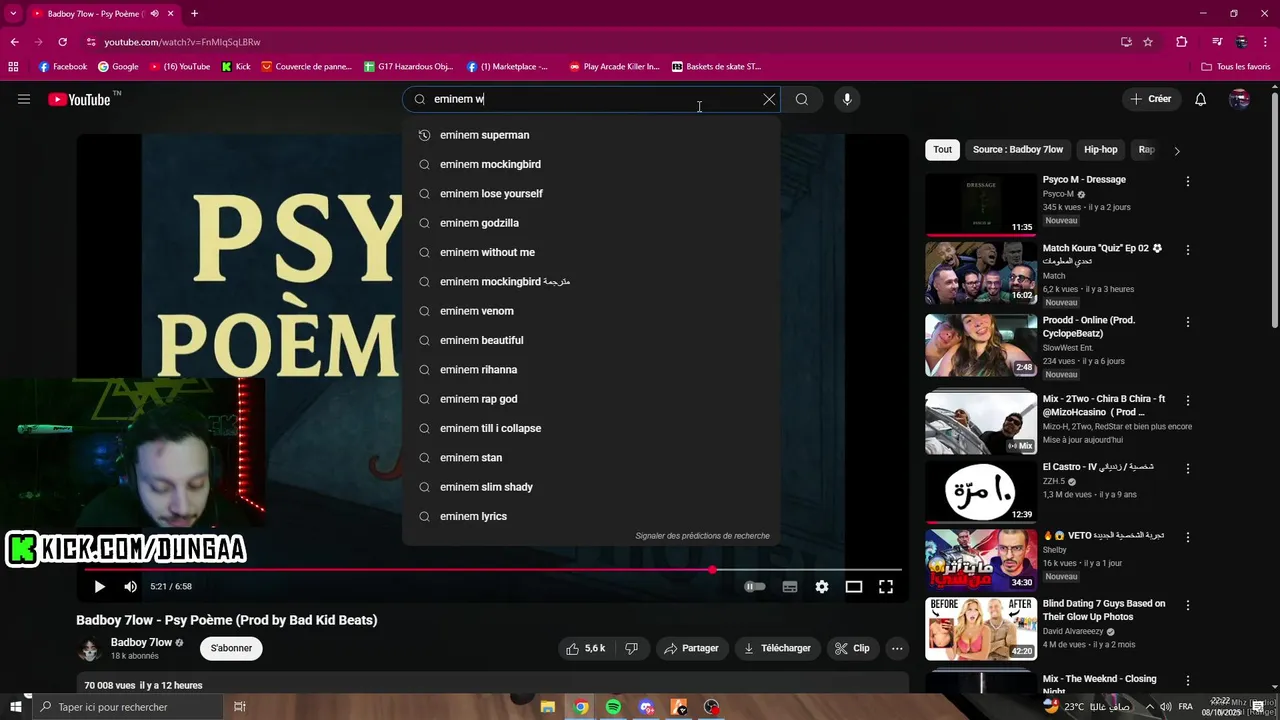This screenshot has height=720, width=1280.
Task: Select the Hip-hop filter chip
Action: 1101,150
